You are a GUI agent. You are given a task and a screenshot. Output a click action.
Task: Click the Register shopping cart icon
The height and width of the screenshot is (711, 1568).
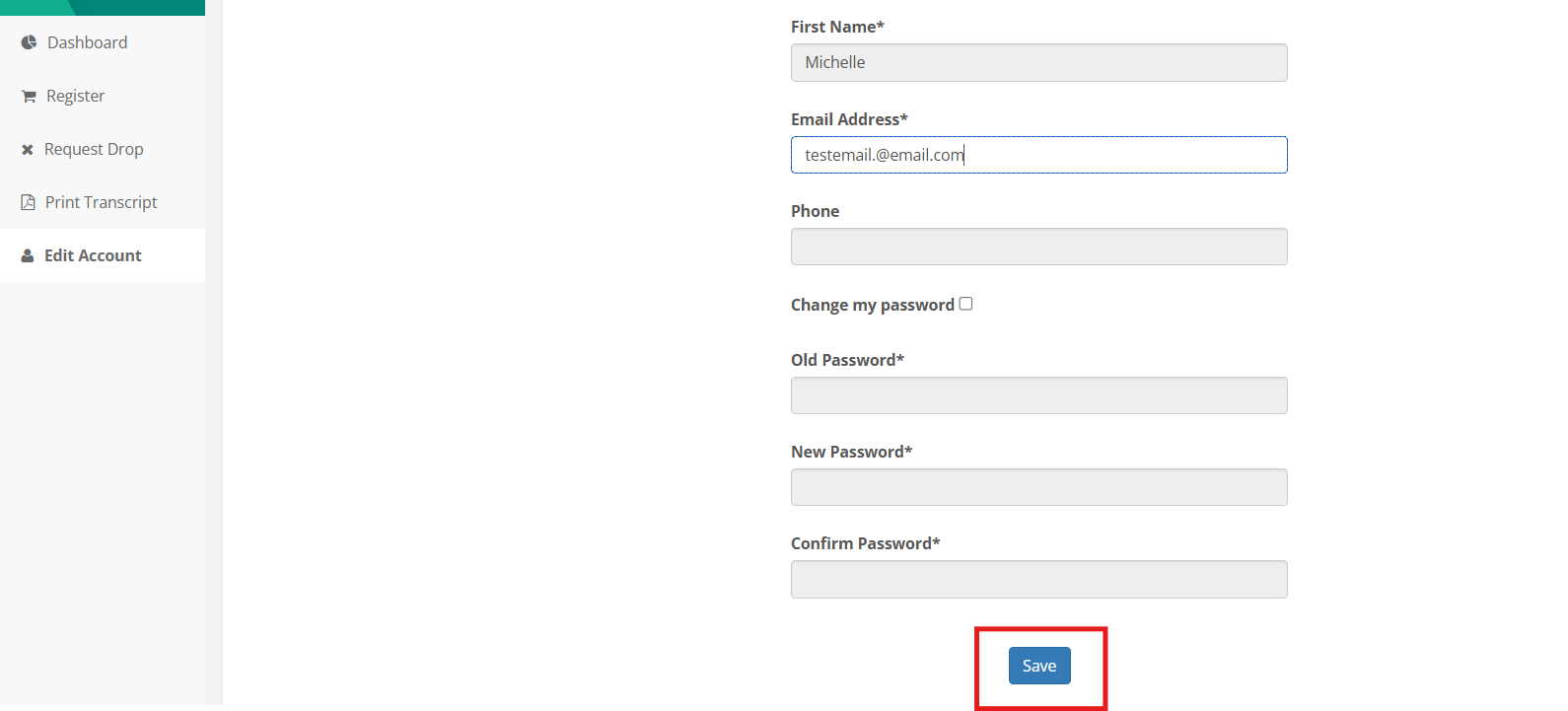coord(29,97)
